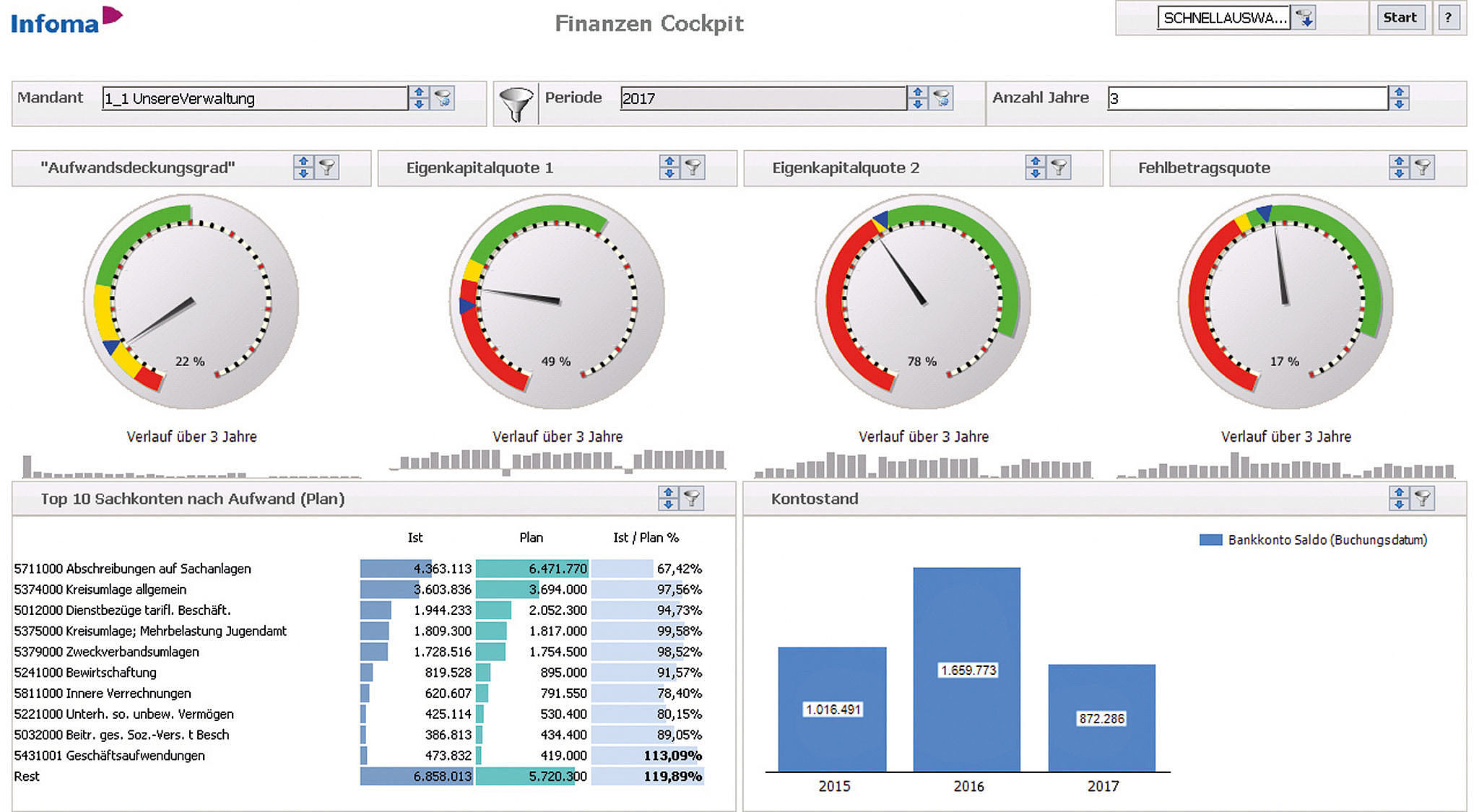Open the SCHNELLAUSWA... quick selection dropdown
This screenshot has height=812, width=1479.
(1305, 18)
